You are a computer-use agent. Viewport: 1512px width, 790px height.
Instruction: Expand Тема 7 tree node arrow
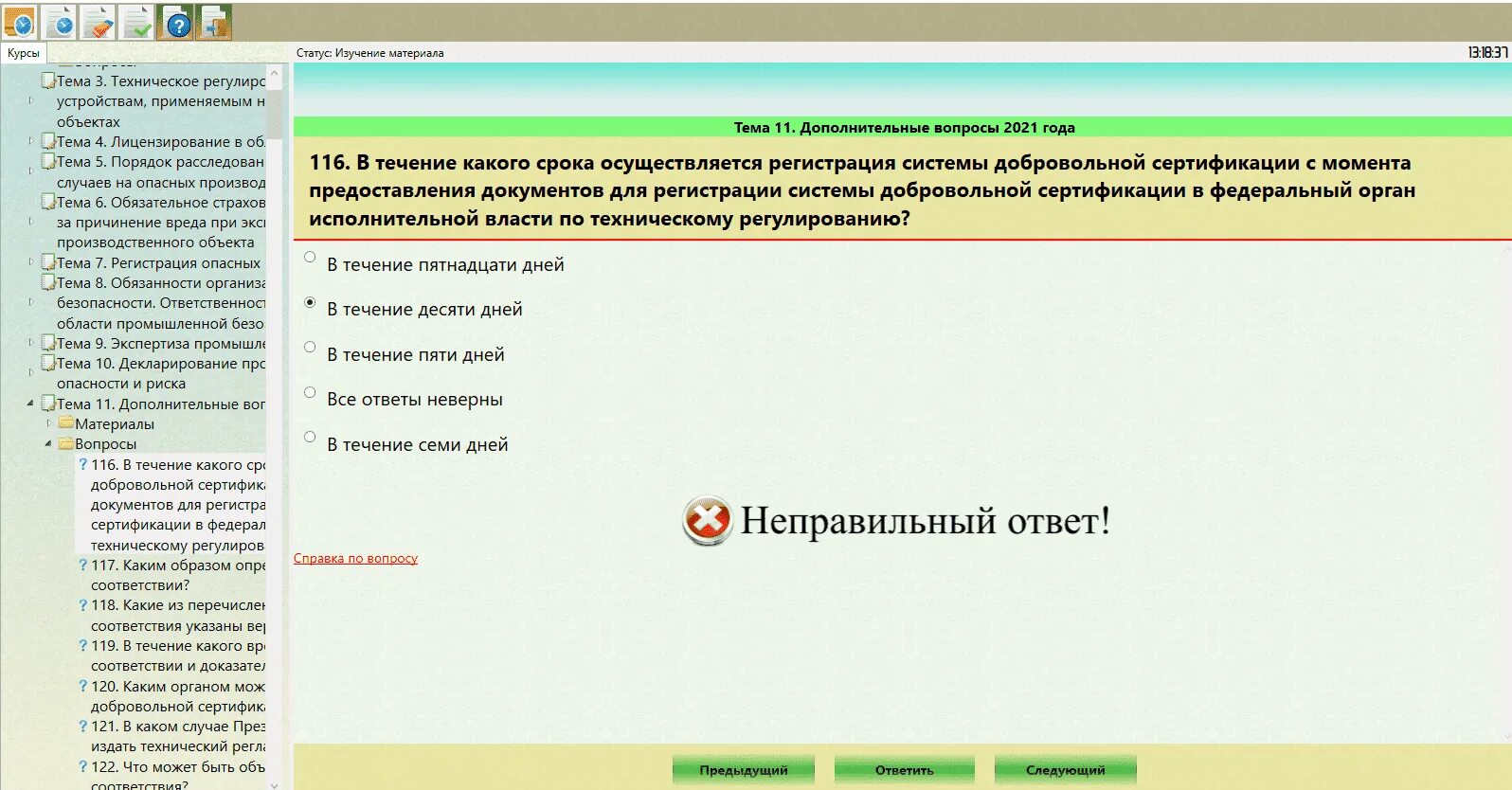[x=30, y=261]
